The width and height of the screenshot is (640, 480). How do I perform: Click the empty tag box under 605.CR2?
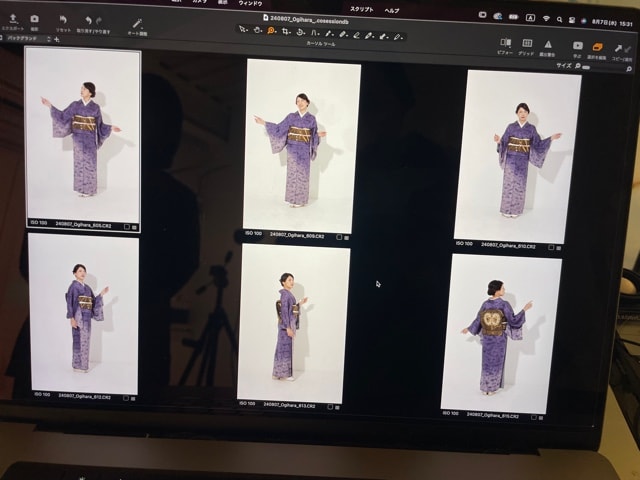127,227
